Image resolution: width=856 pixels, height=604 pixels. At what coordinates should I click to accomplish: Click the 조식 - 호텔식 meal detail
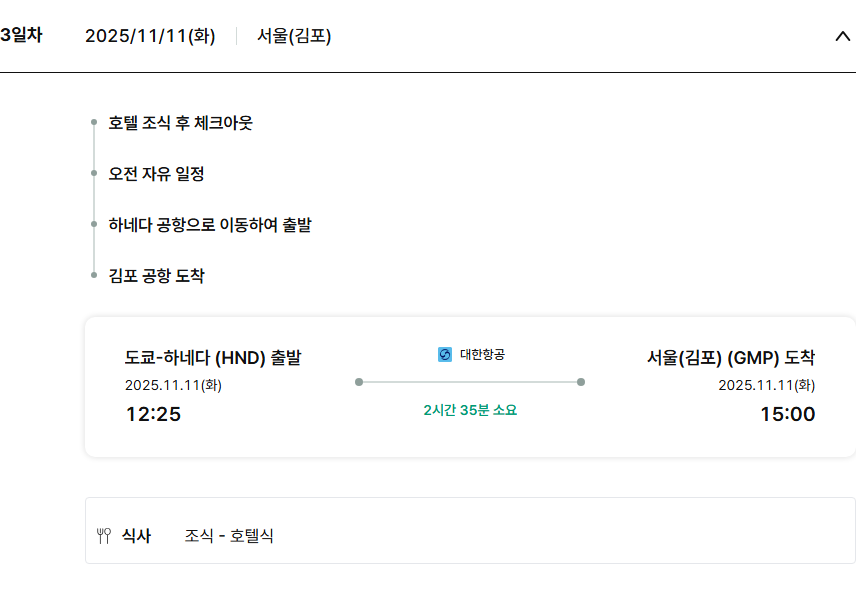coord(229,536)
